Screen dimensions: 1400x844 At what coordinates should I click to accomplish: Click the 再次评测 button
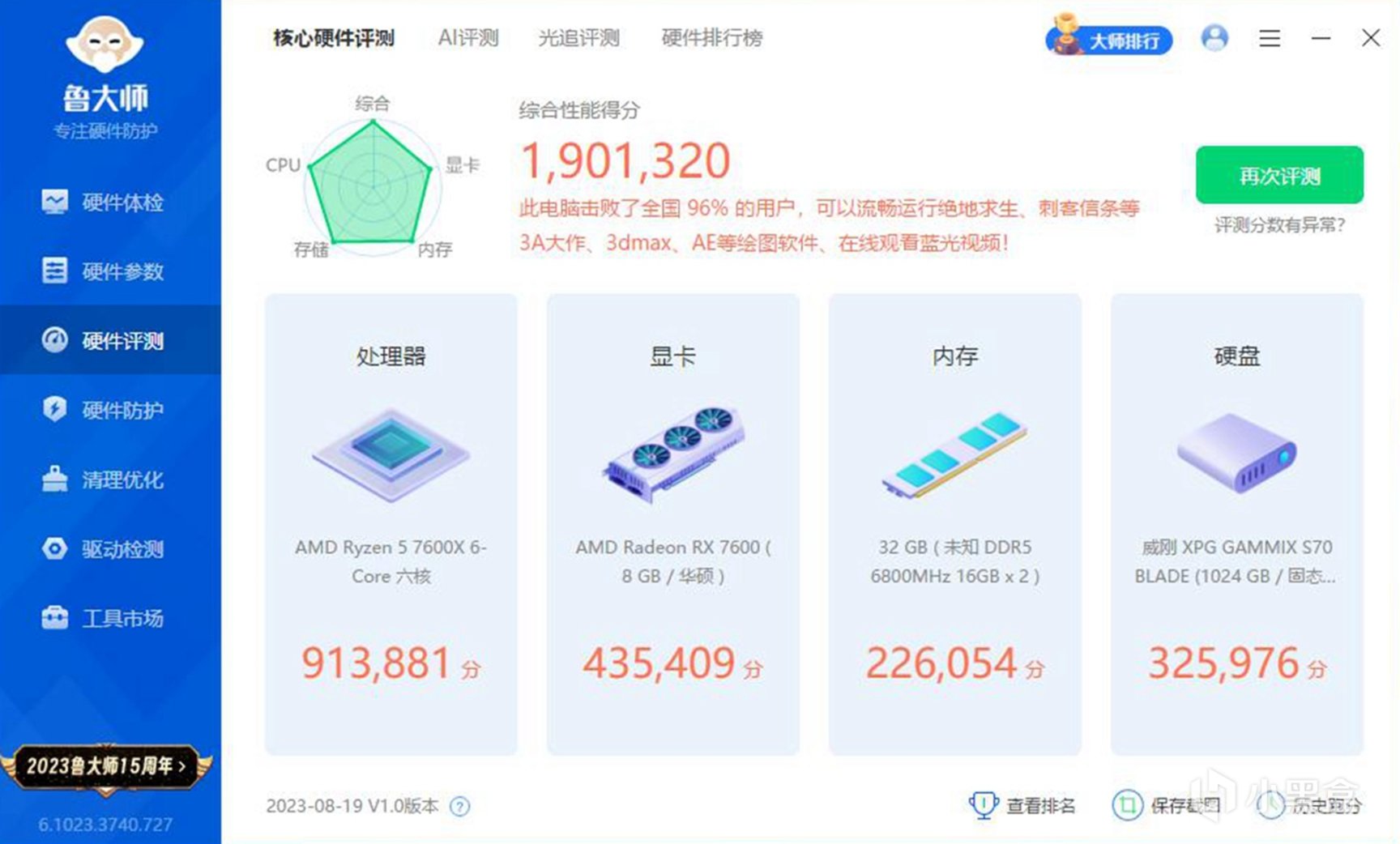tap(1279, 175)
